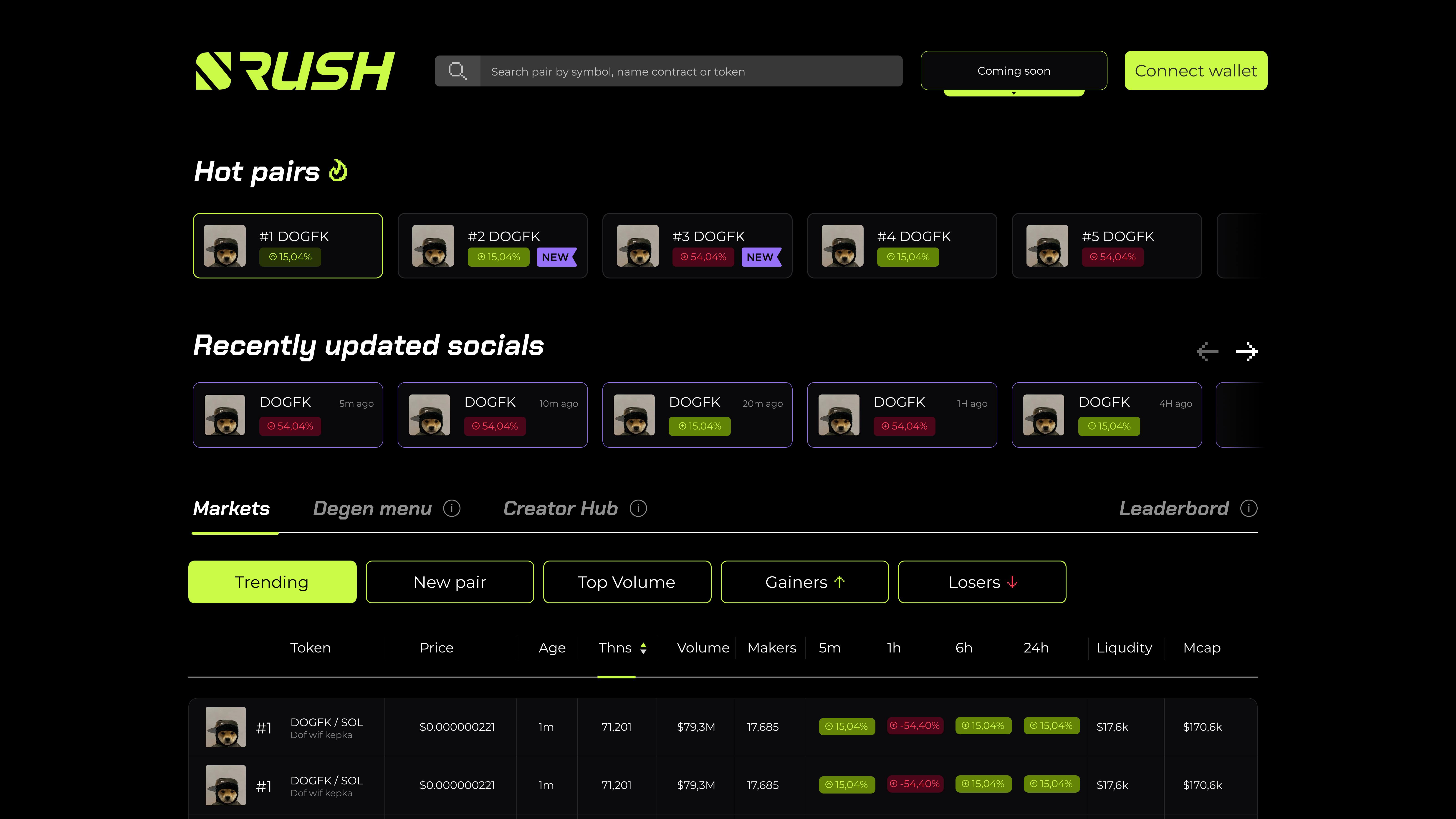Click the Token column header

[x=310, y=648]
